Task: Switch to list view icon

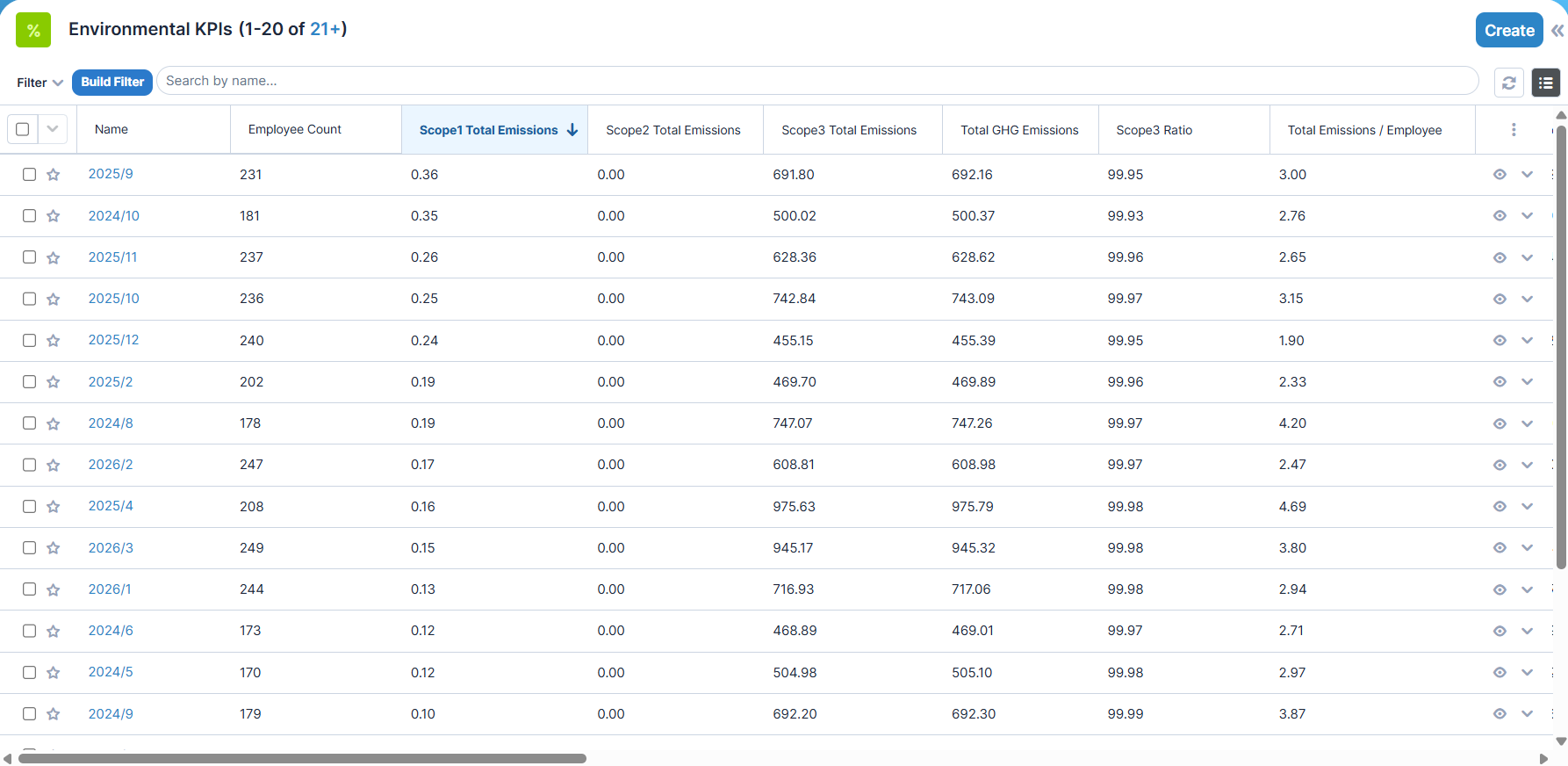Action: click(1545, 83)
